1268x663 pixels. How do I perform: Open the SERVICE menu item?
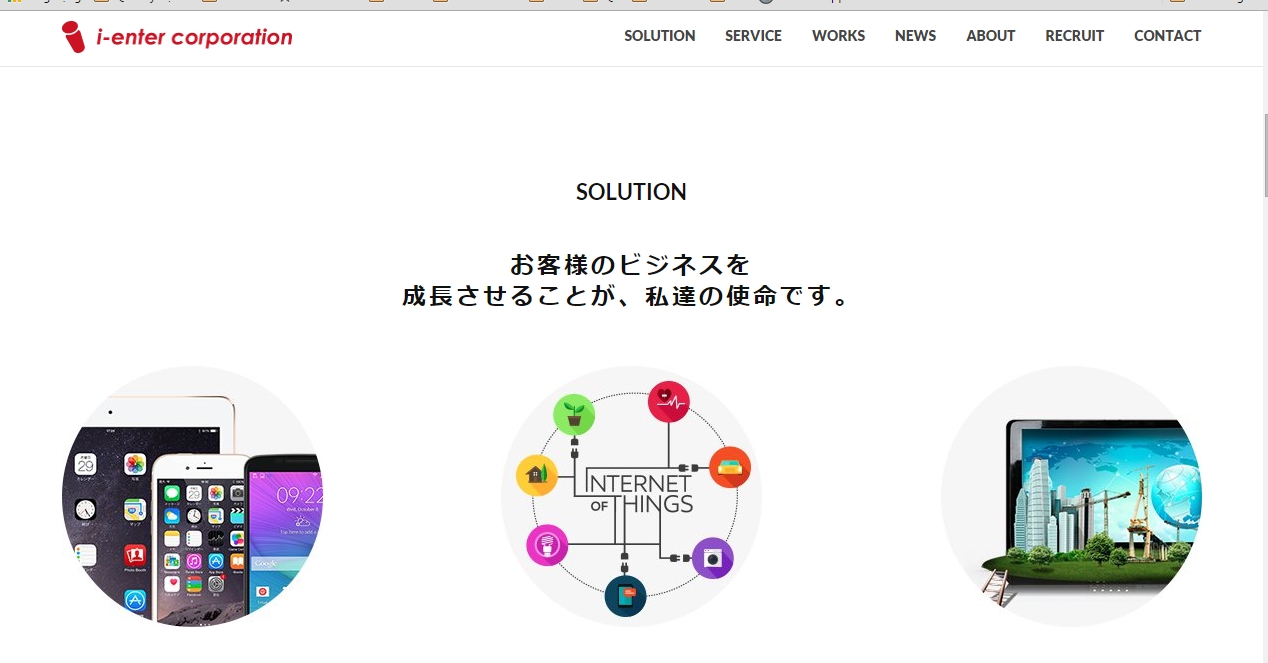(753, 36)
